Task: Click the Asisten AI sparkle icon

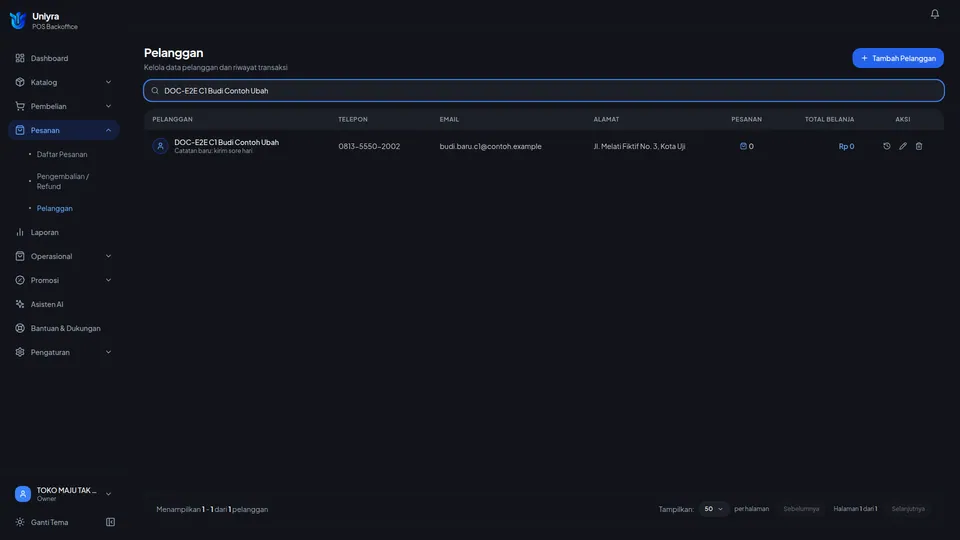Action: (x=20, y=304)
